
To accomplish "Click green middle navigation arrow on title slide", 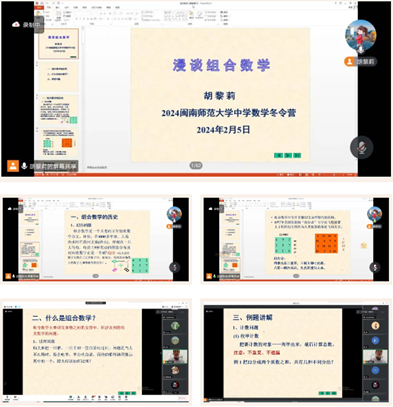I will pyautogui.click(x=288, y=155).
